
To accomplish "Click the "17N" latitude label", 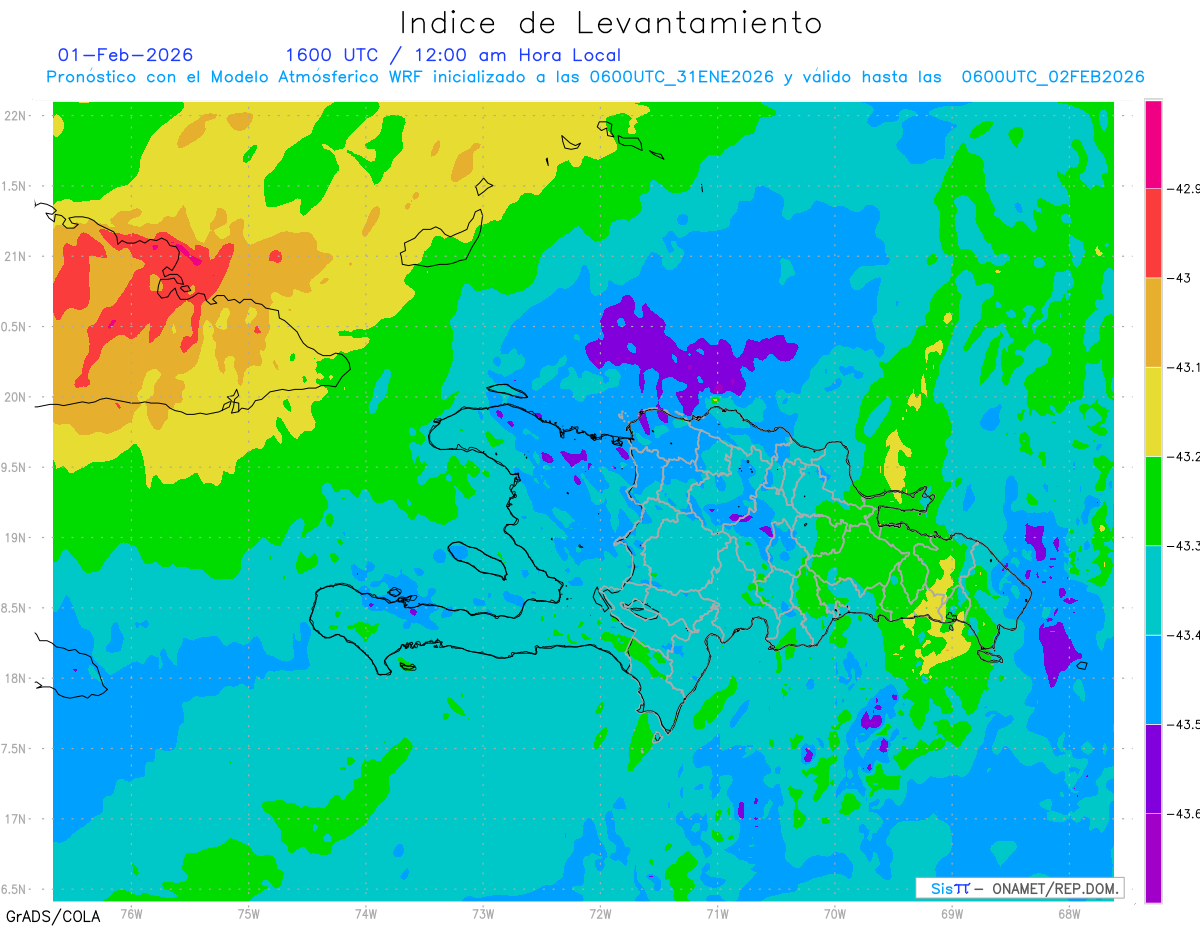I will (17, 819).
